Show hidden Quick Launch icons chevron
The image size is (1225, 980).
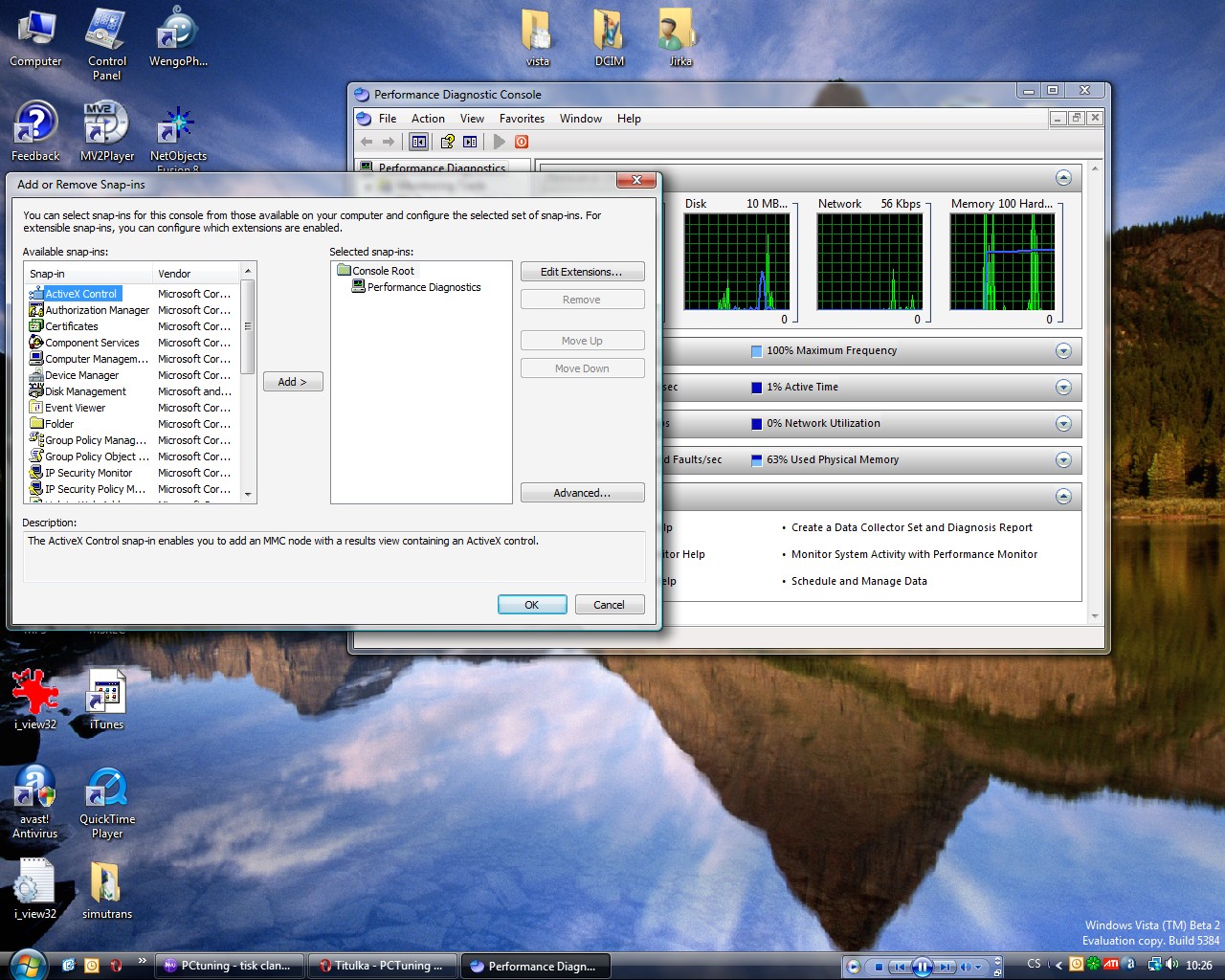tap(143, 961)
